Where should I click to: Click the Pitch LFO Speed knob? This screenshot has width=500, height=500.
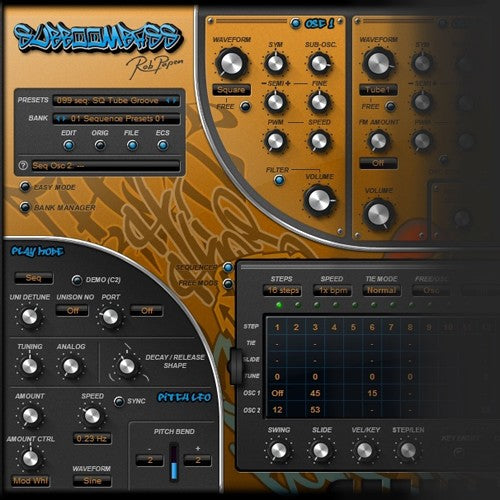pos(92,416)
